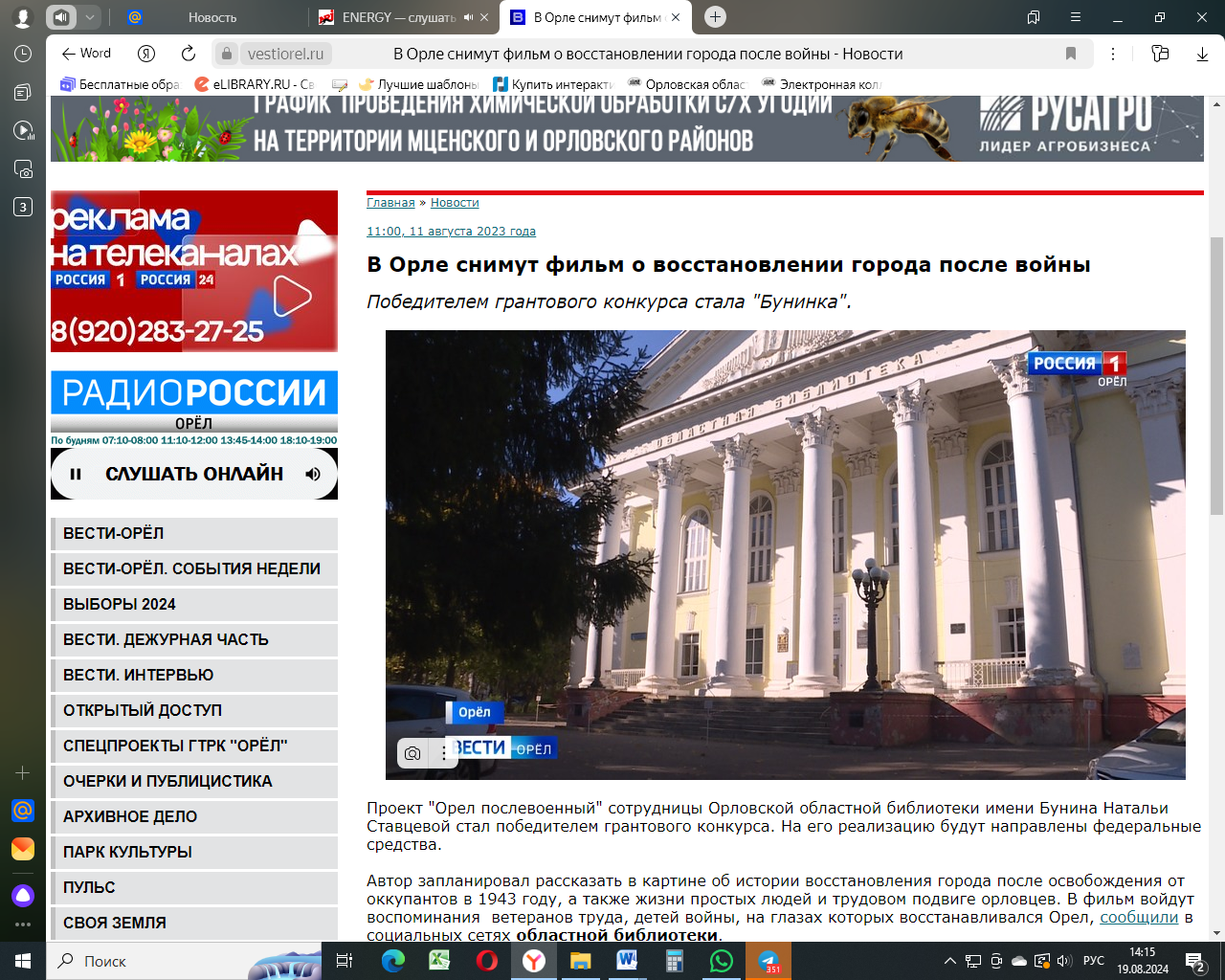Switch to the 'Новость' tab

(x=212, y=17)
